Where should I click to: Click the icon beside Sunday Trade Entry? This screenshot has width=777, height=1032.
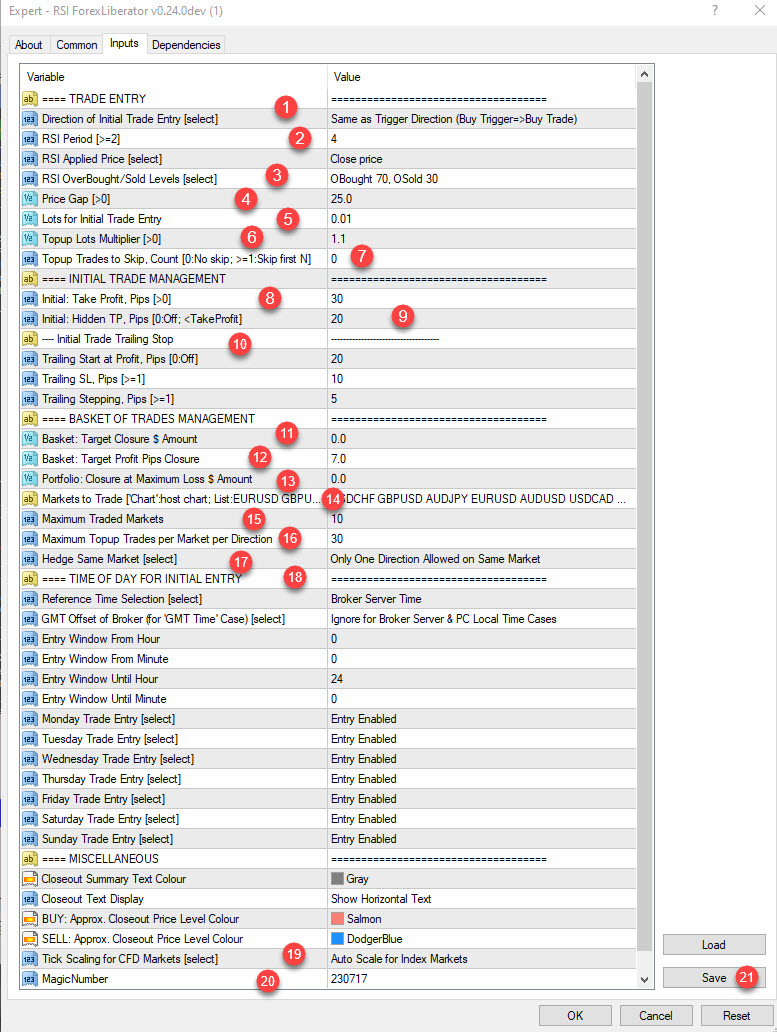(x=30, y=839)
